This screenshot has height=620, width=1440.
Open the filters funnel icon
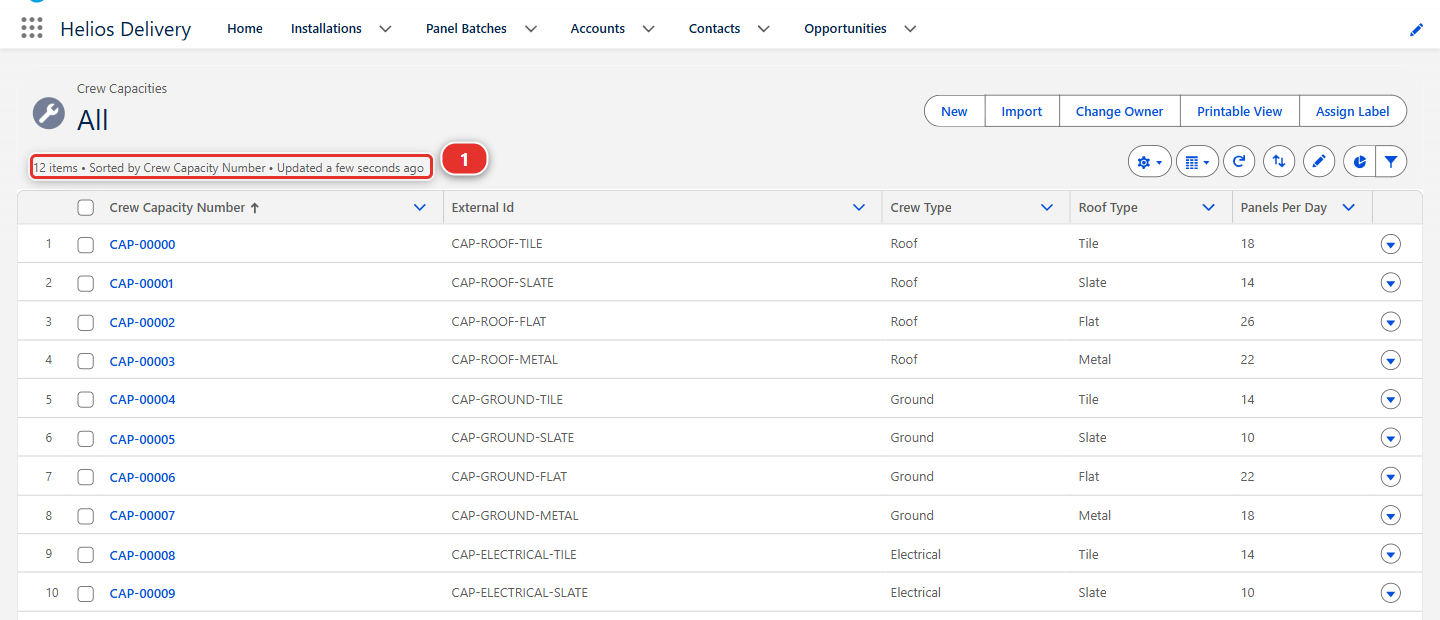(x=1391, y=161)
